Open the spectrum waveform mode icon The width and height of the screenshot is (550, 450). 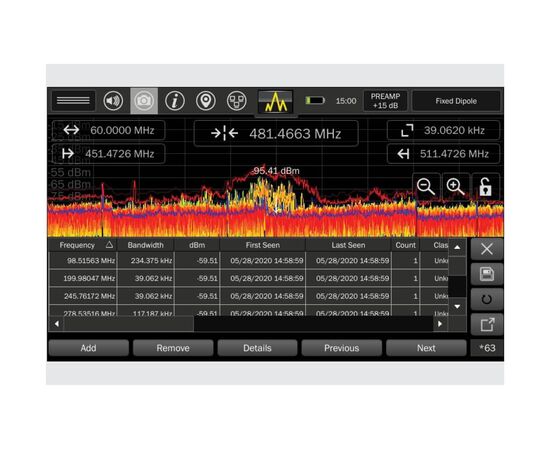point(276,101)
